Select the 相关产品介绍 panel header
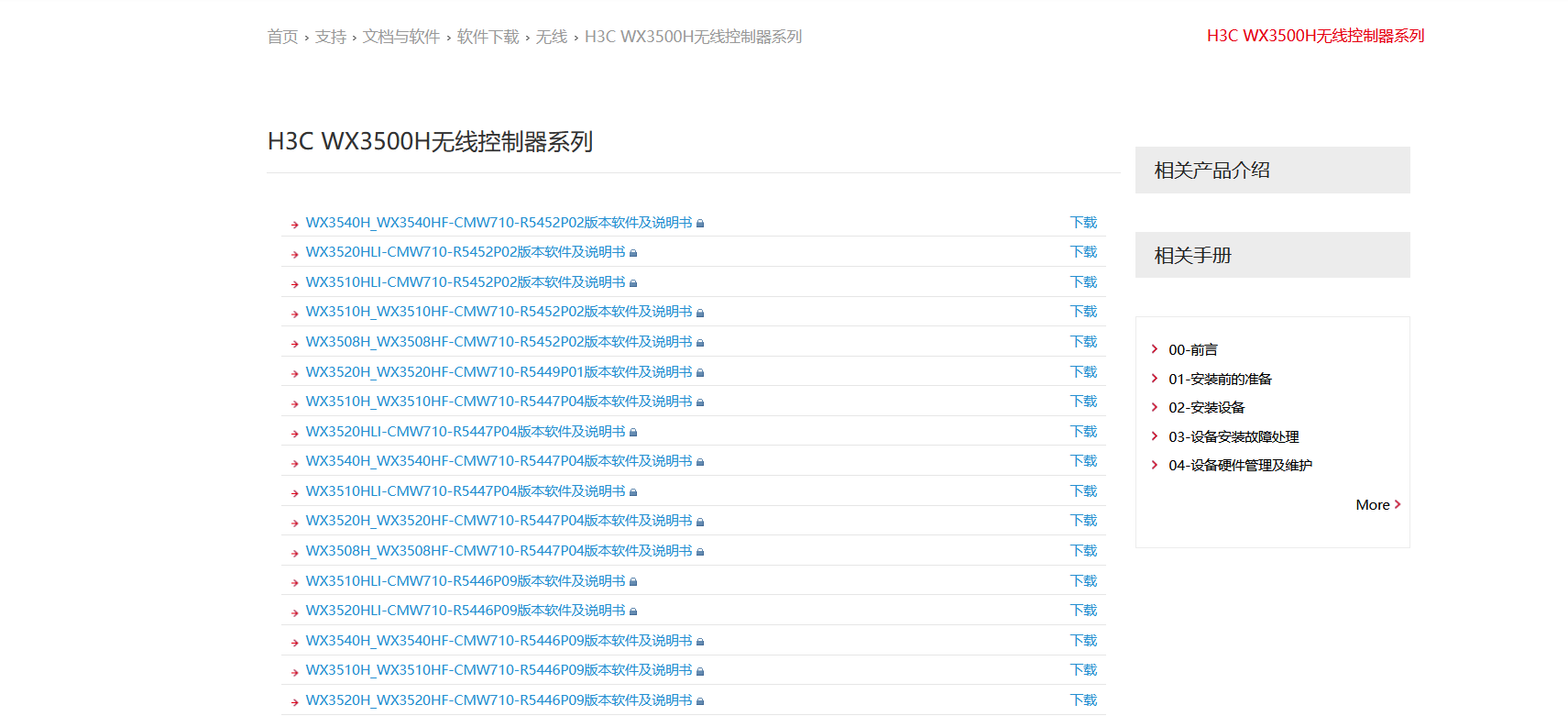Screen dimensions: 1568x716 pyautogui.click(x=1272, y=170)
